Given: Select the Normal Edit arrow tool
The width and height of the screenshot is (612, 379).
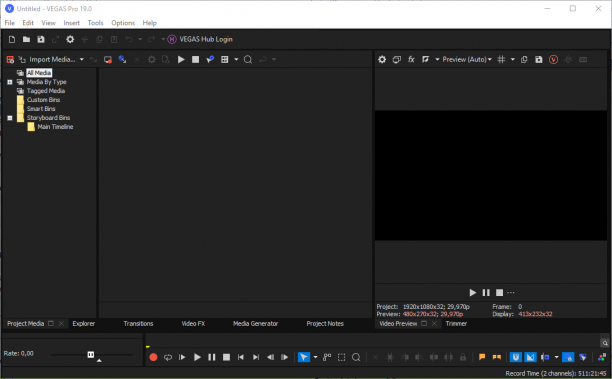Looking at the screenshot, I should 304,357.
